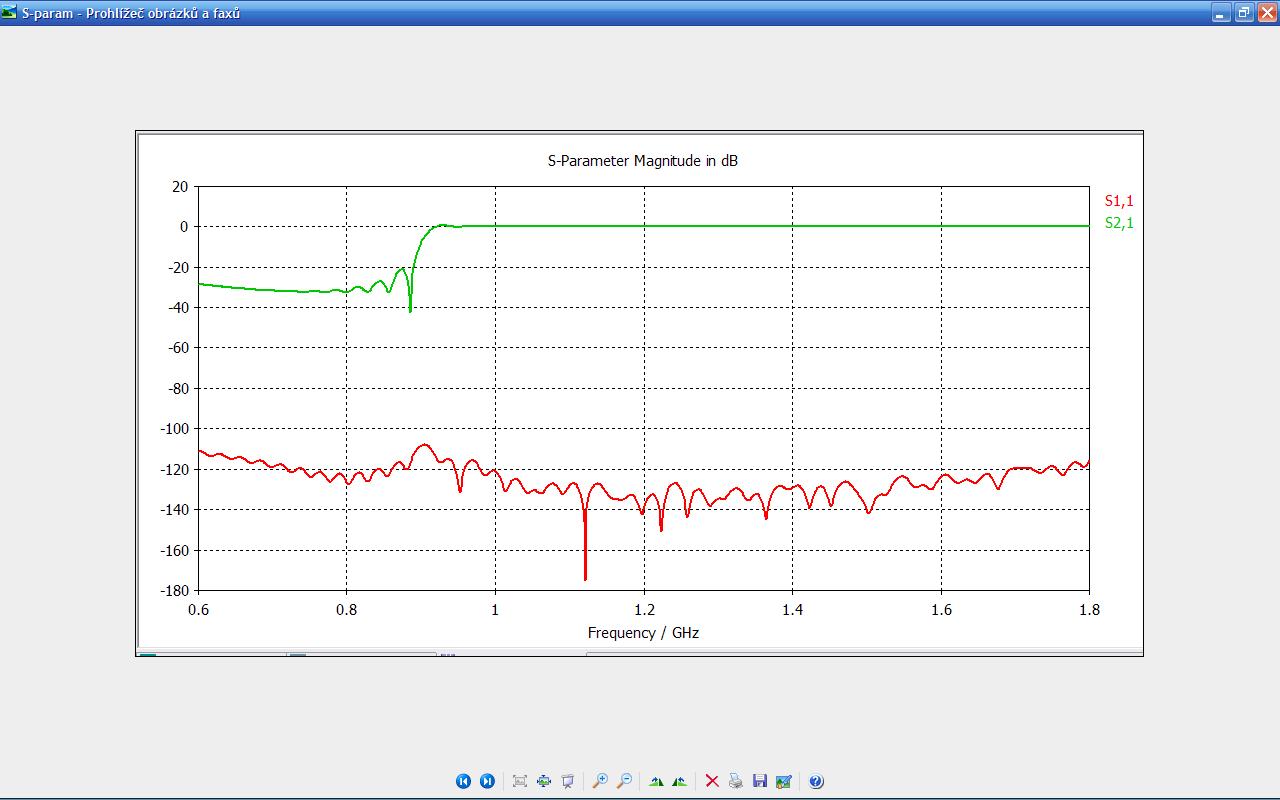Open the image for editing
This screenshot has width=1280, height=800.
(784, 781)
